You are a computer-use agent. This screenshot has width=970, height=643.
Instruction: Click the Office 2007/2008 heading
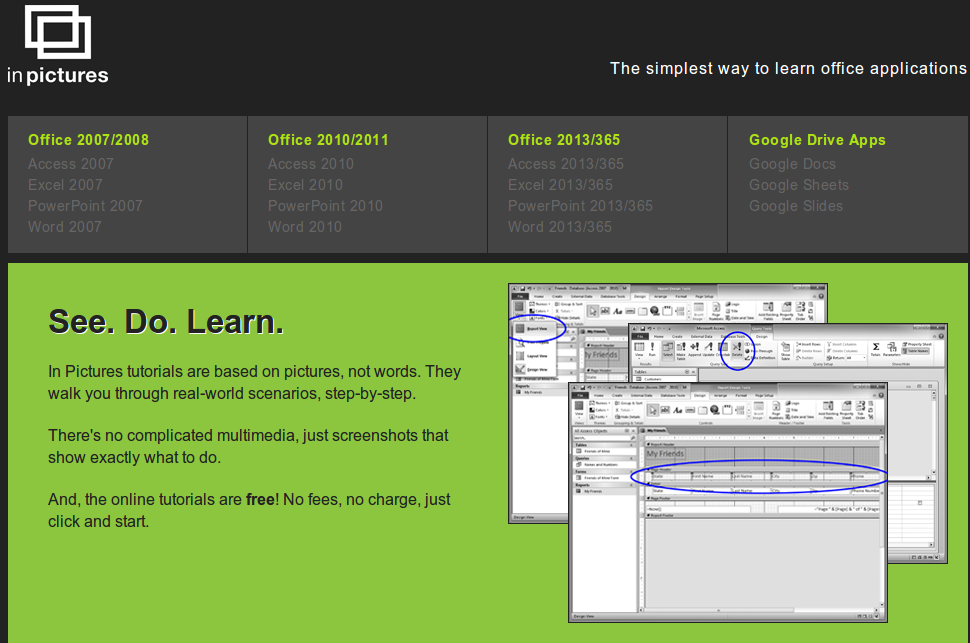[88, 140]
